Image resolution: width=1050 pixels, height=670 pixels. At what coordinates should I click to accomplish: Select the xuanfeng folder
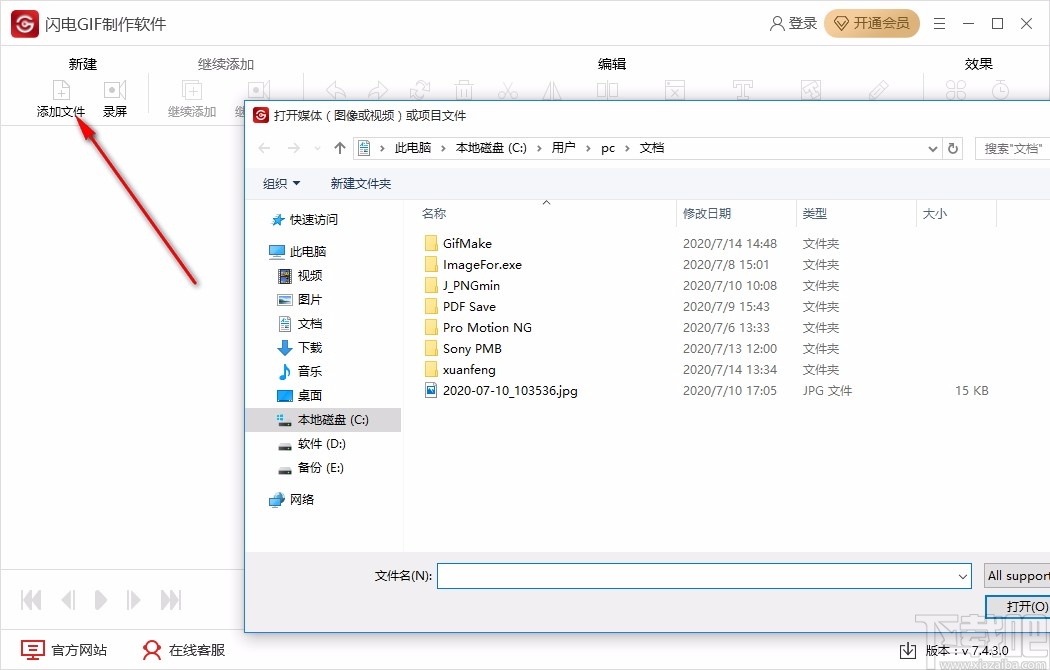point(460,369)
